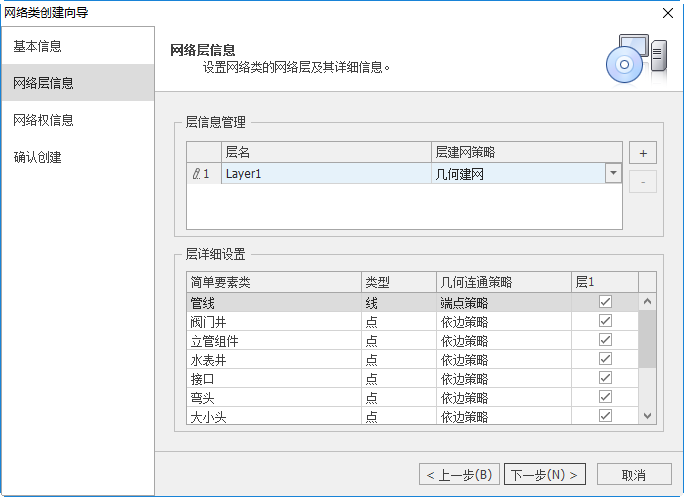Open 几何连通策略 cell for 管线

503,302
